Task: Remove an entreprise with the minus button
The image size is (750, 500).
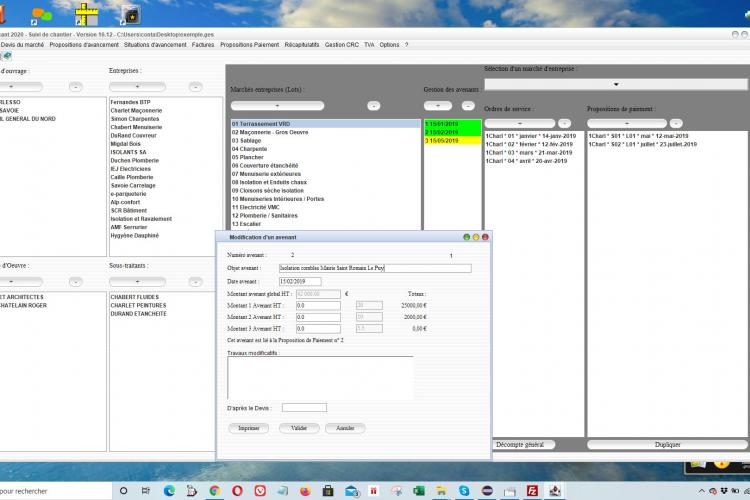Action: click(x=195, y=87)
